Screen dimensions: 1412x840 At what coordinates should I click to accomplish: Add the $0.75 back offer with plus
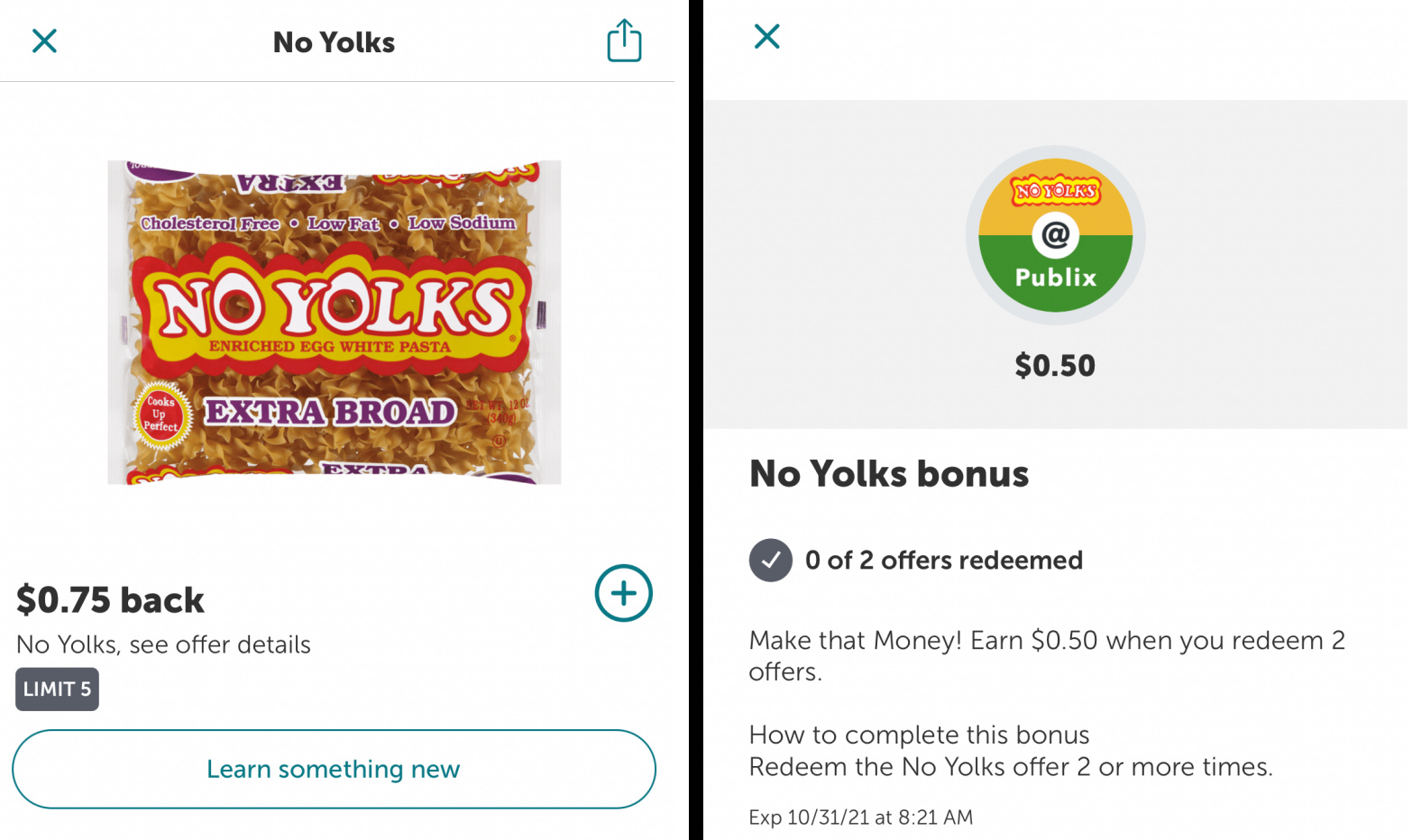click(x=623, y=593)
